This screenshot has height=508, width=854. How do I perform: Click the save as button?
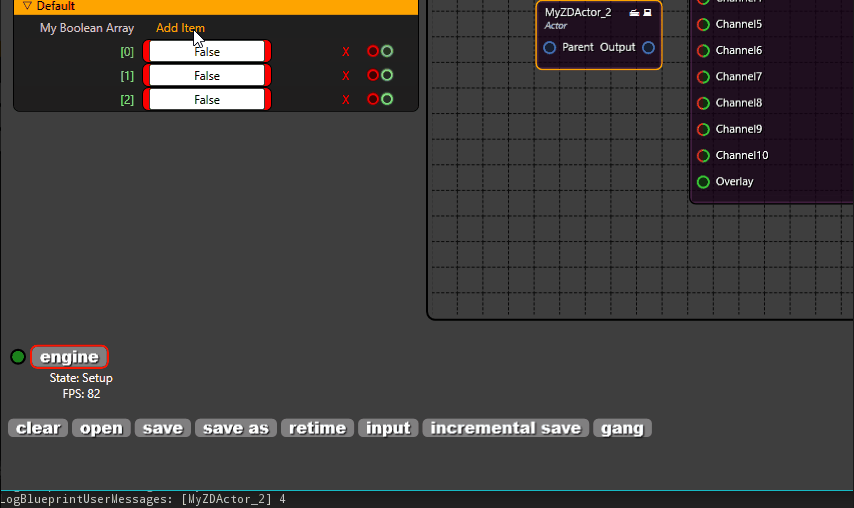click(236, 428)
